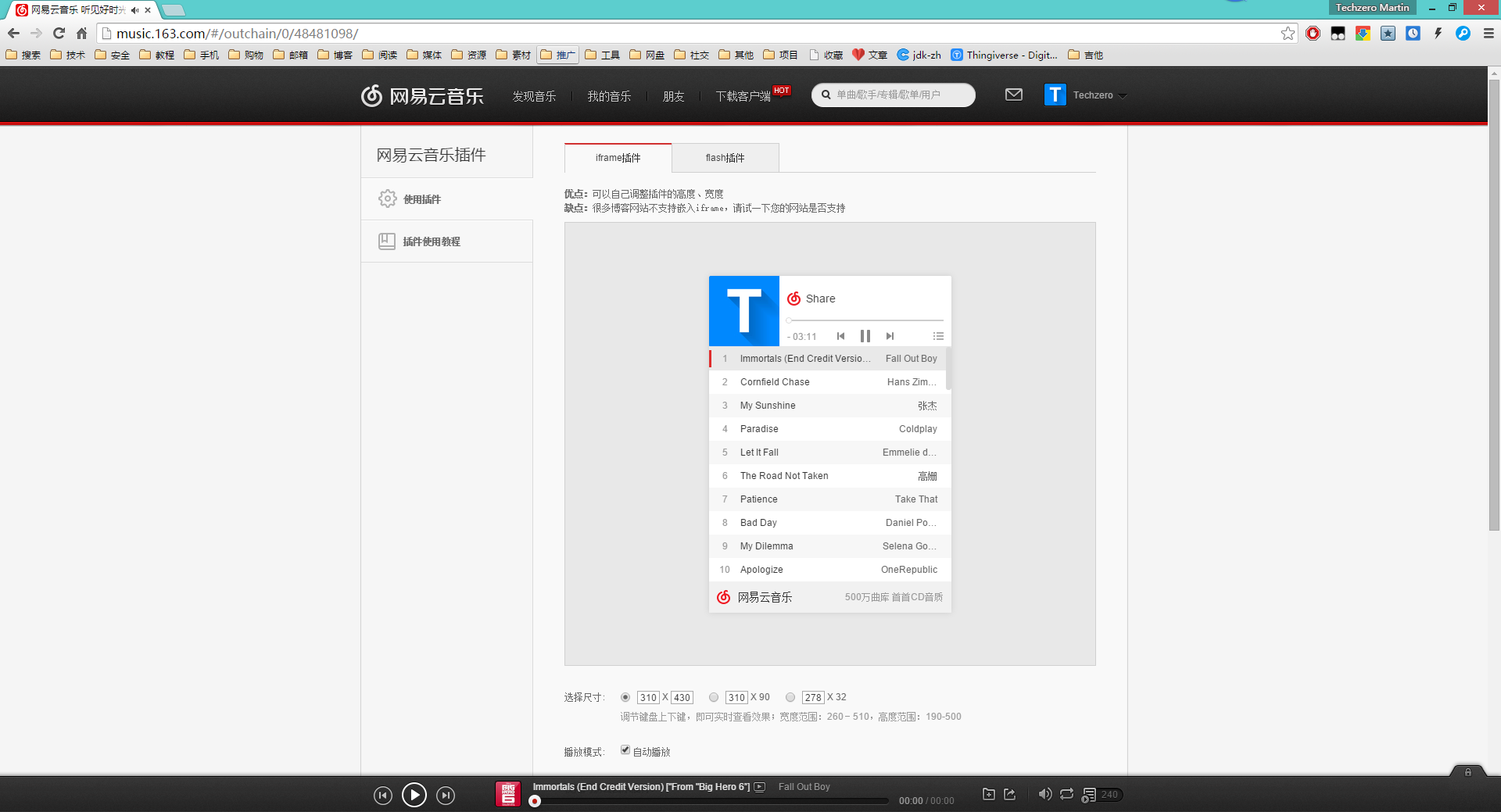Click the page vertical scrollbar
The width and height of the screenshot is (1501, 812).
pyautogui.click(x=1494, y=305)
